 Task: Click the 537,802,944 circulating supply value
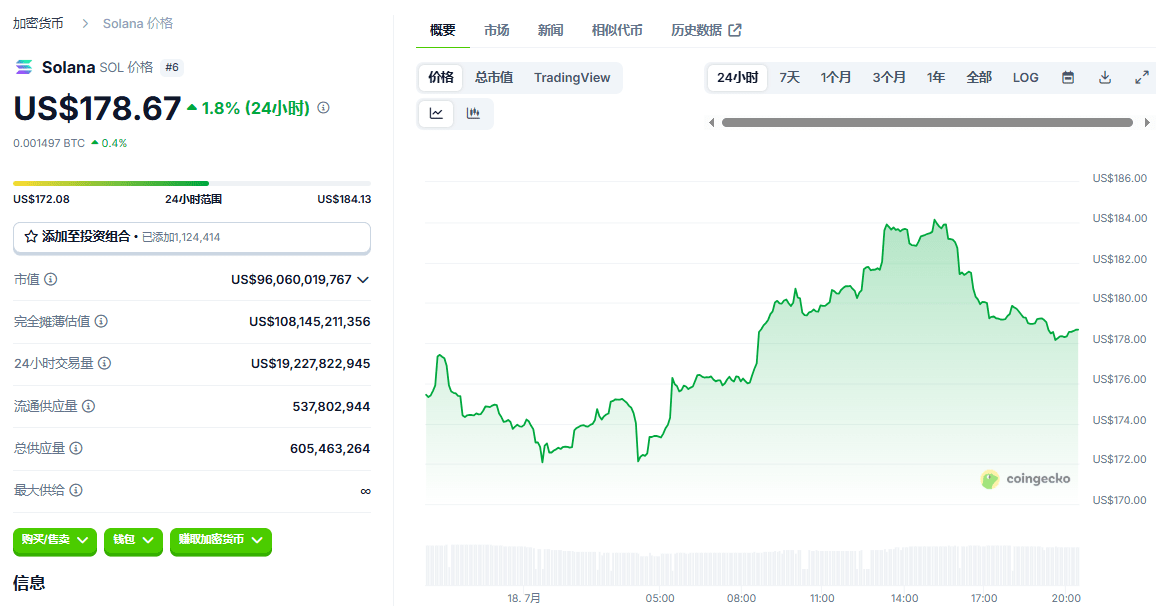[x=331, y=406]
